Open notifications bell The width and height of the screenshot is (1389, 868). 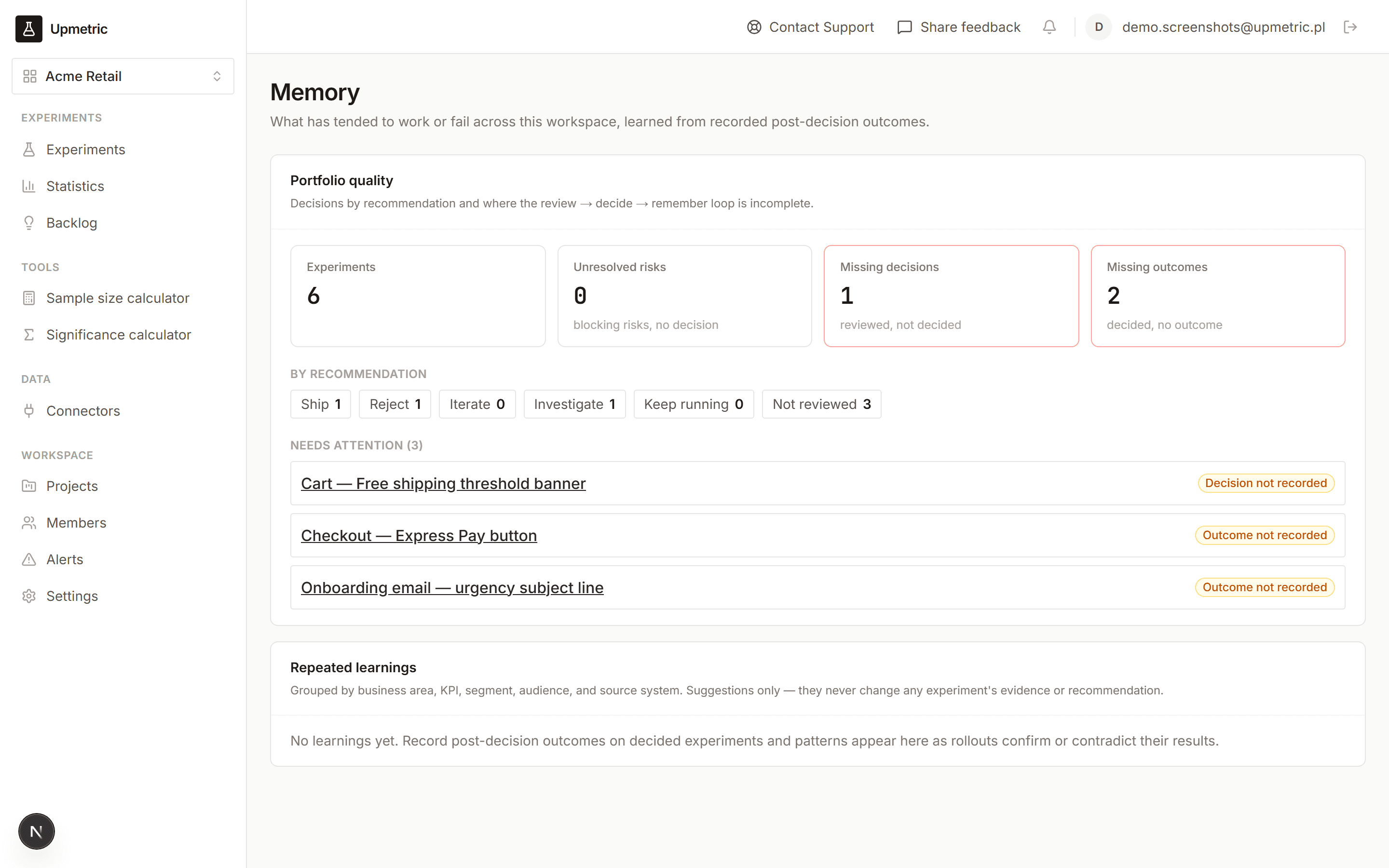pyautogui.click(x=1049, y=27)
